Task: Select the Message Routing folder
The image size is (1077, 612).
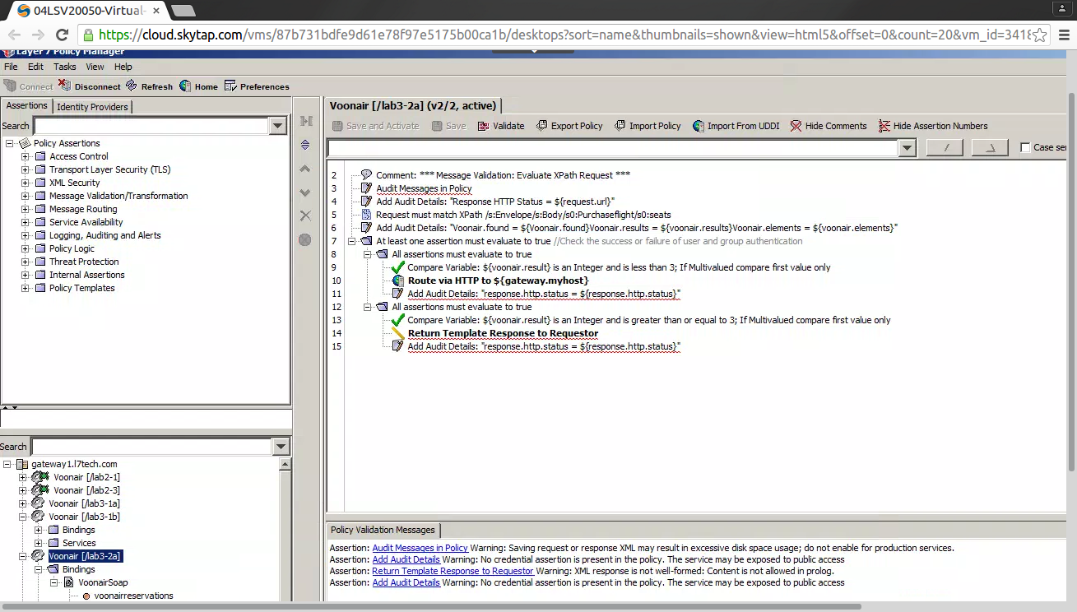Action: tap(83, 209)
